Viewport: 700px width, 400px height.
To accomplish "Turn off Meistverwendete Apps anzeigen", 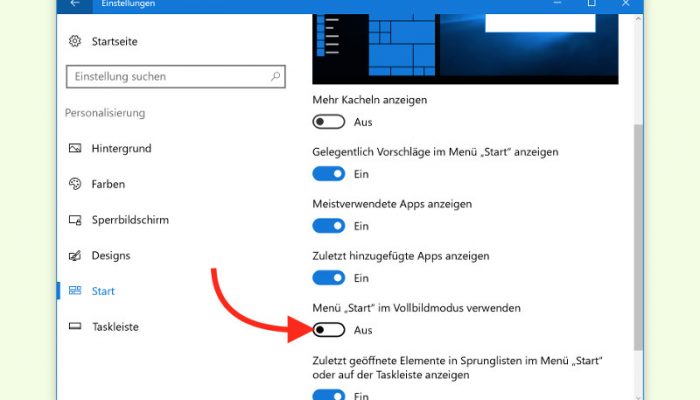I will click(x=329, y=226).
